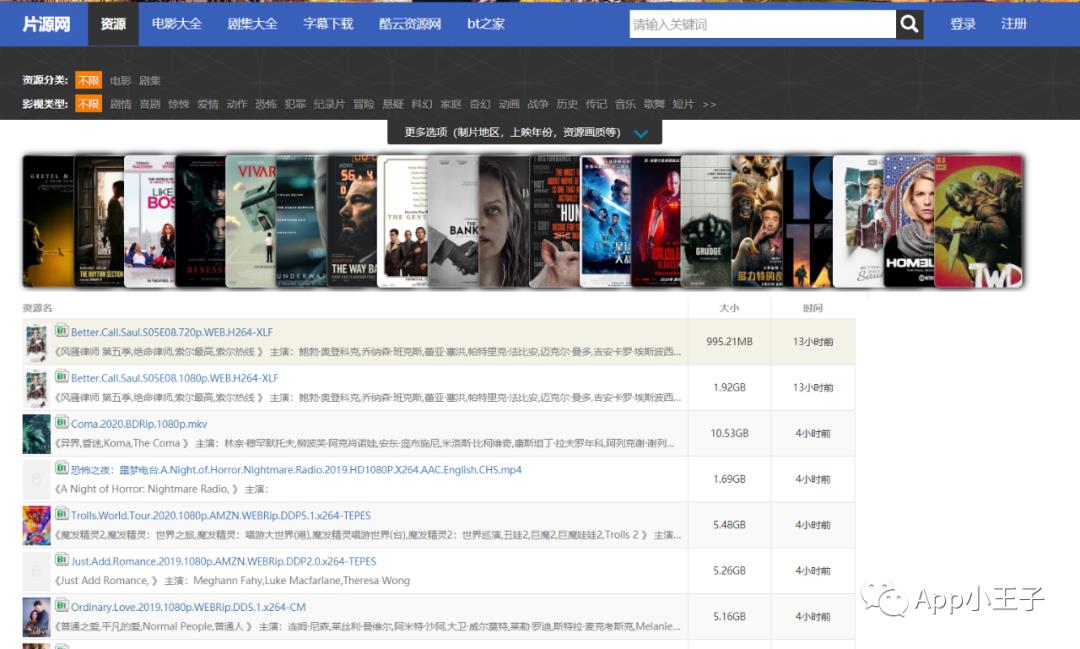Image resolution: width=1080 pixels, height=649 pixels.
Task: Open Better.Call.Saul.S05E08.1080p.WEB.H264-XLF link
Action: pyautogui.click(x=174, y=378)
